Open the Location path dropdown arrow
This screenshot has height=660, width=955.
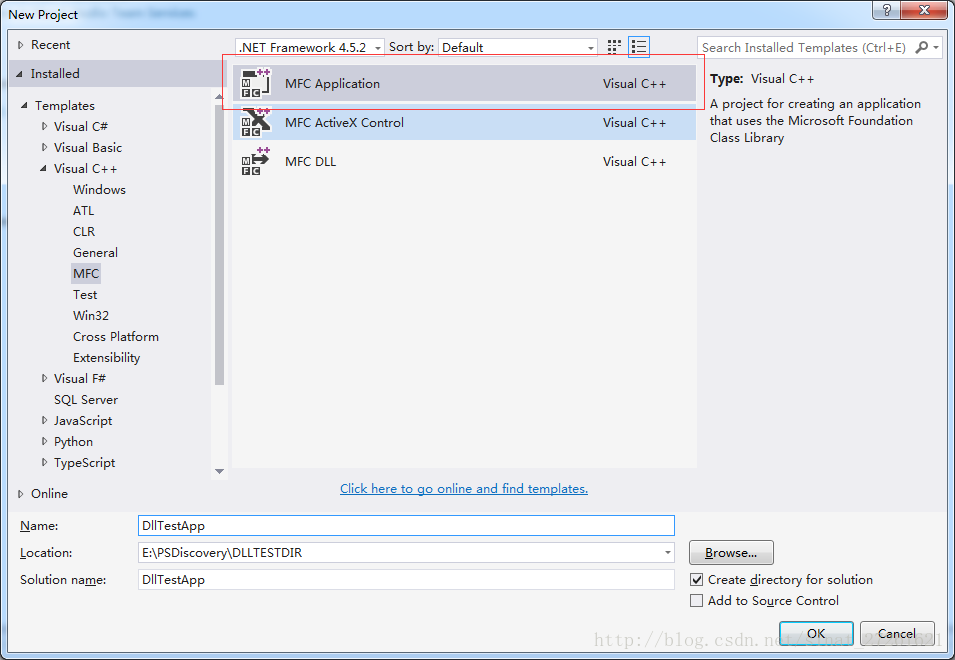pyautogui.click(x=668, y=553)
